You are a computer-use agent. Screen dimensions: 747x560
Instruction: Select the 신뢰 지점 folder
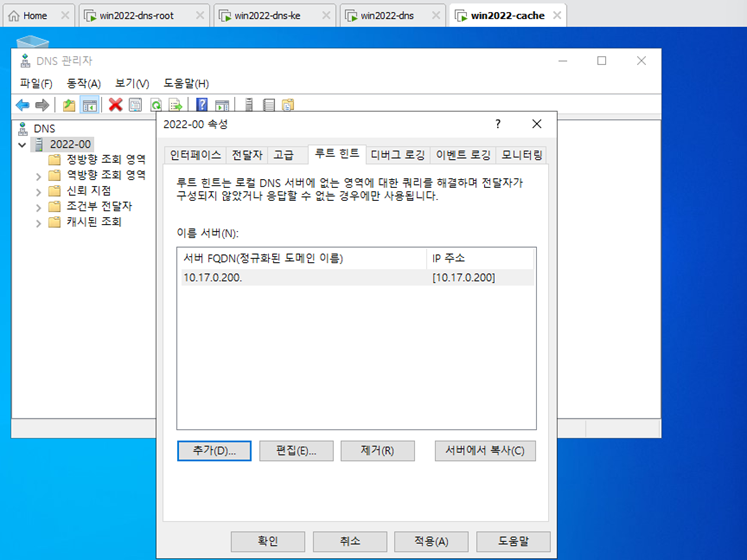[80, 191]
